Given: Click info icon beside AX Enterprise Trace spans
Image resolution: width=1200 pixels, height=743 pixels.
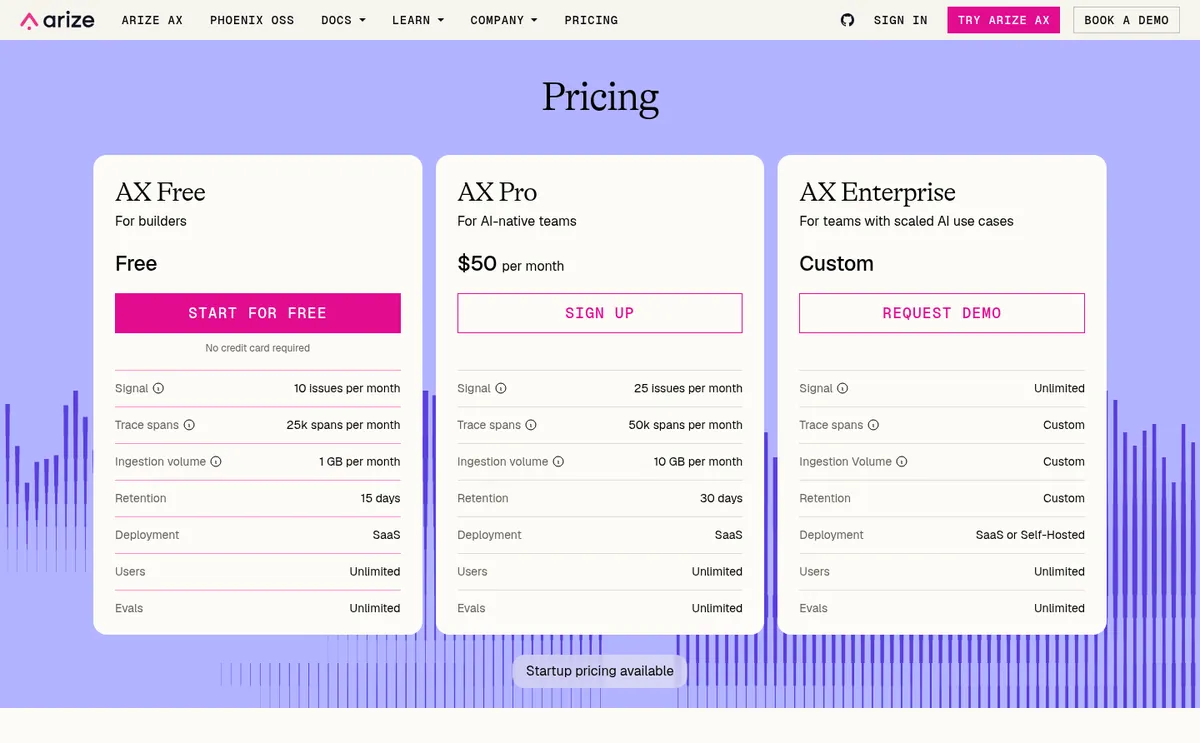Looking at the screenshot, I should click(x=873, y=425).
